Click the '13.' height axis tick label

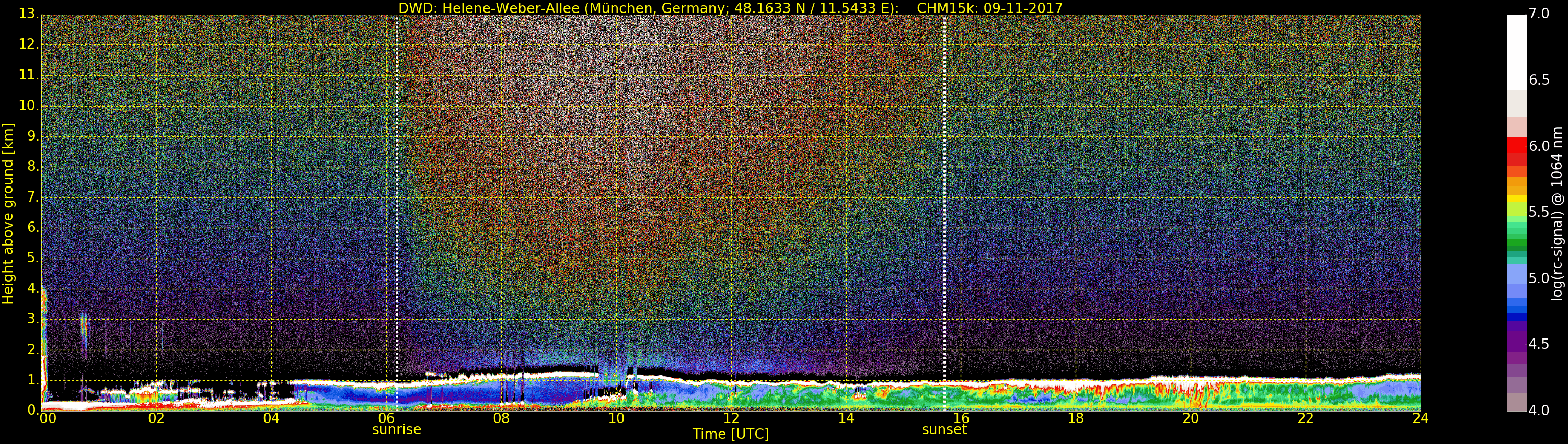(29, 15)
